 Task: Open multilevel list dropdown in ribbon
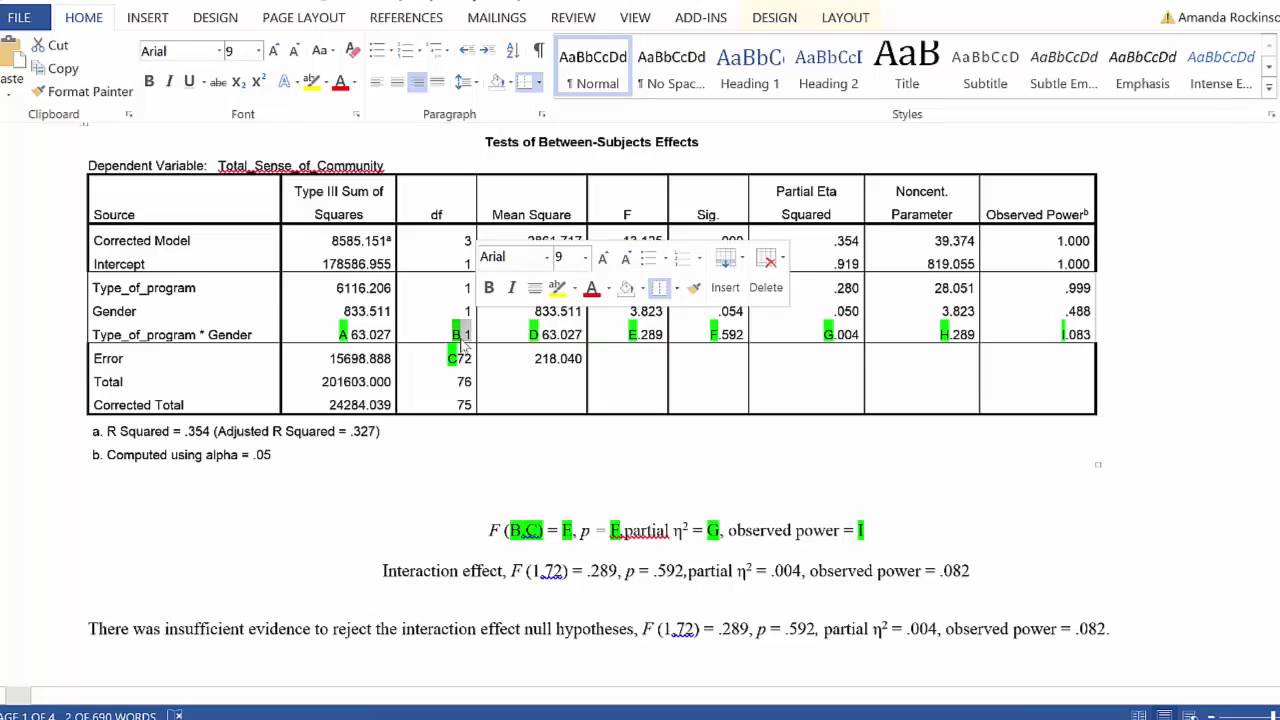point(447,50)
